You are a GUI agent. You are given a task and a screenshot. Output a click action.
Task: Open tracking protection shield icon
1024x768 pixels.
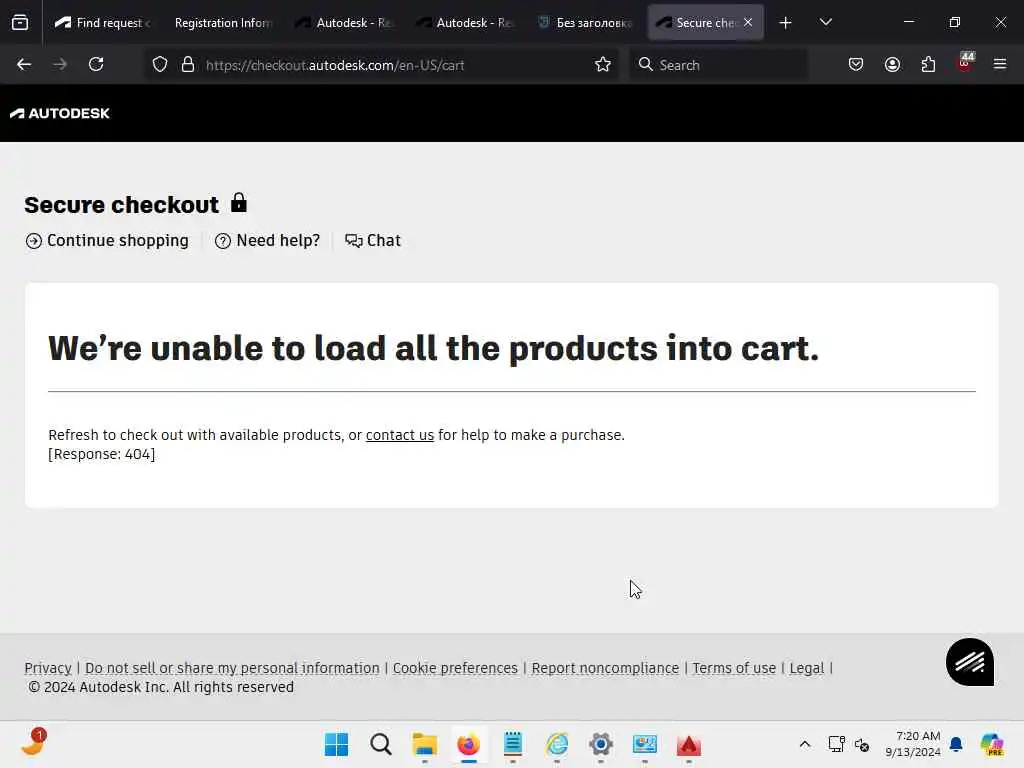(160, 64)
